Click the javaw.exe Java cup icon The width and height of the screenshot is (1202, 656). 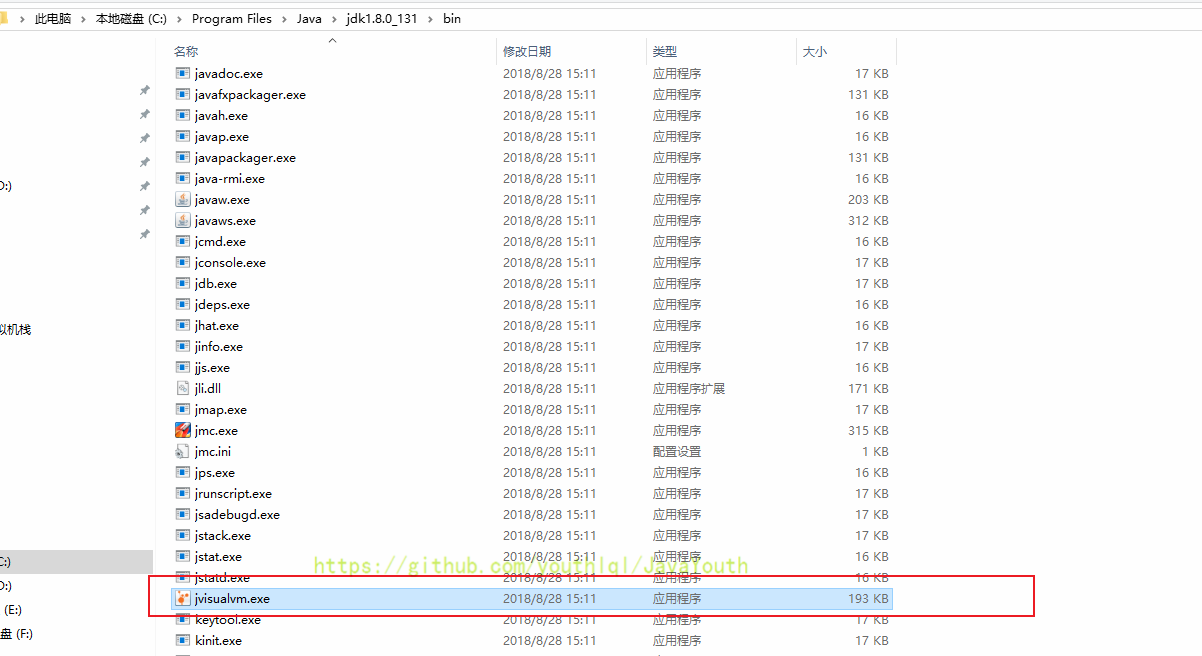coord(182,199)
